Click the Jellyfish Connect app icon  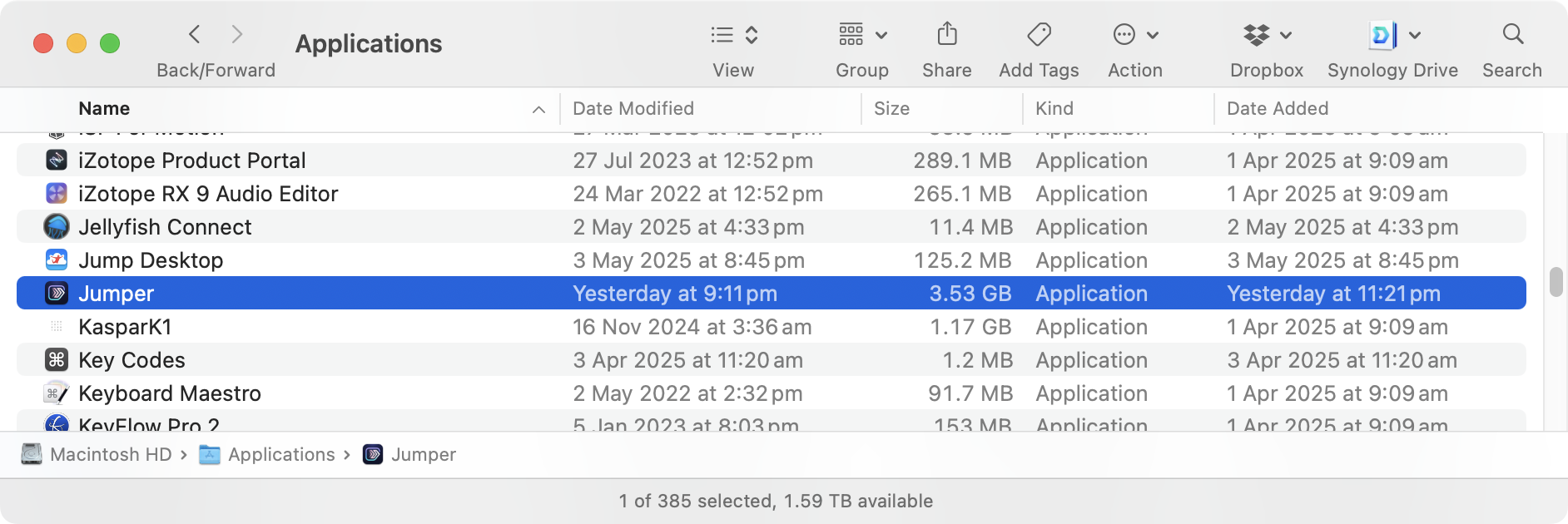[57, 227]
